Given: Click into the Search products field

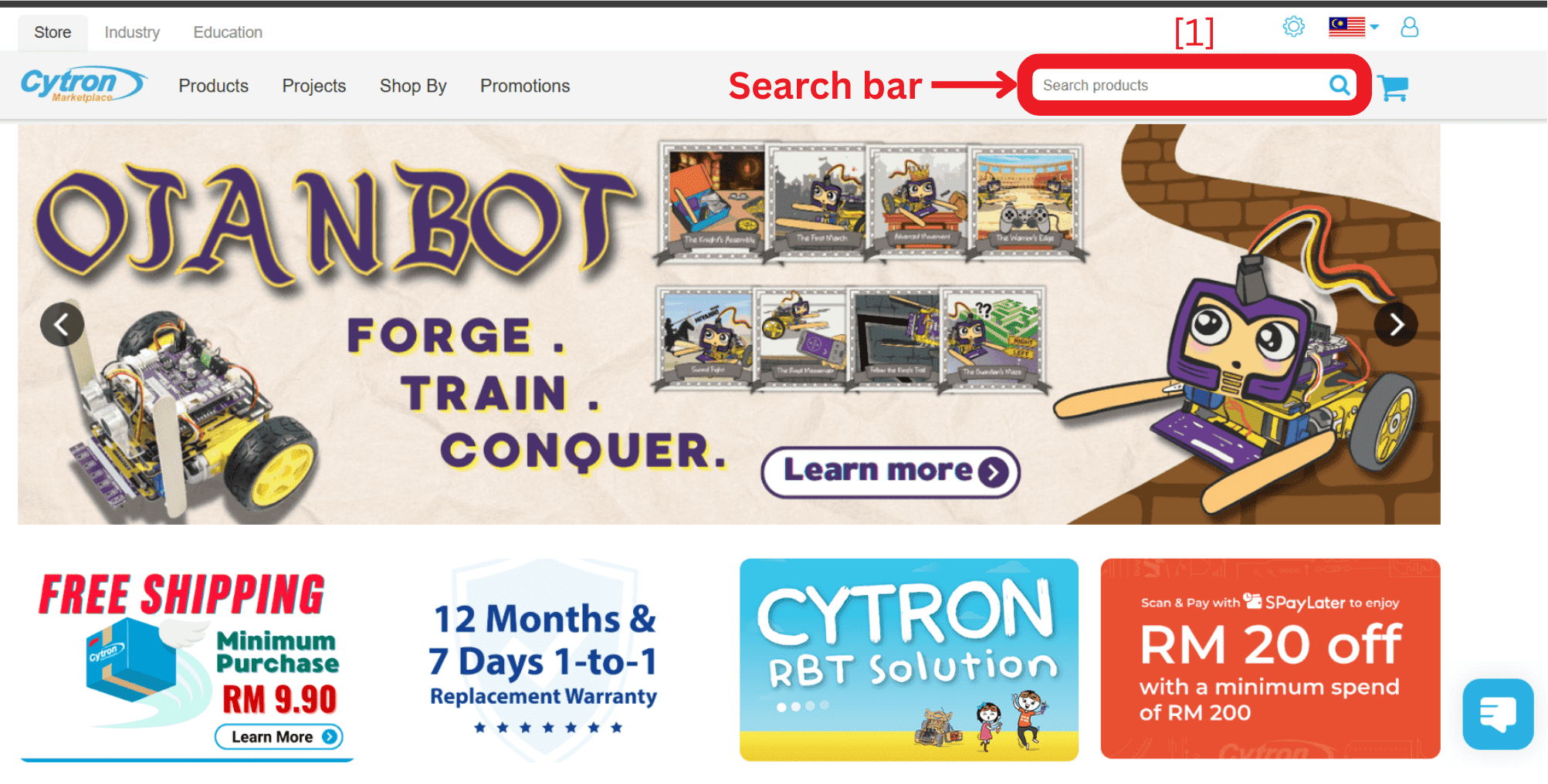Looking at the screenshot, I should [x=1180, y=85].
